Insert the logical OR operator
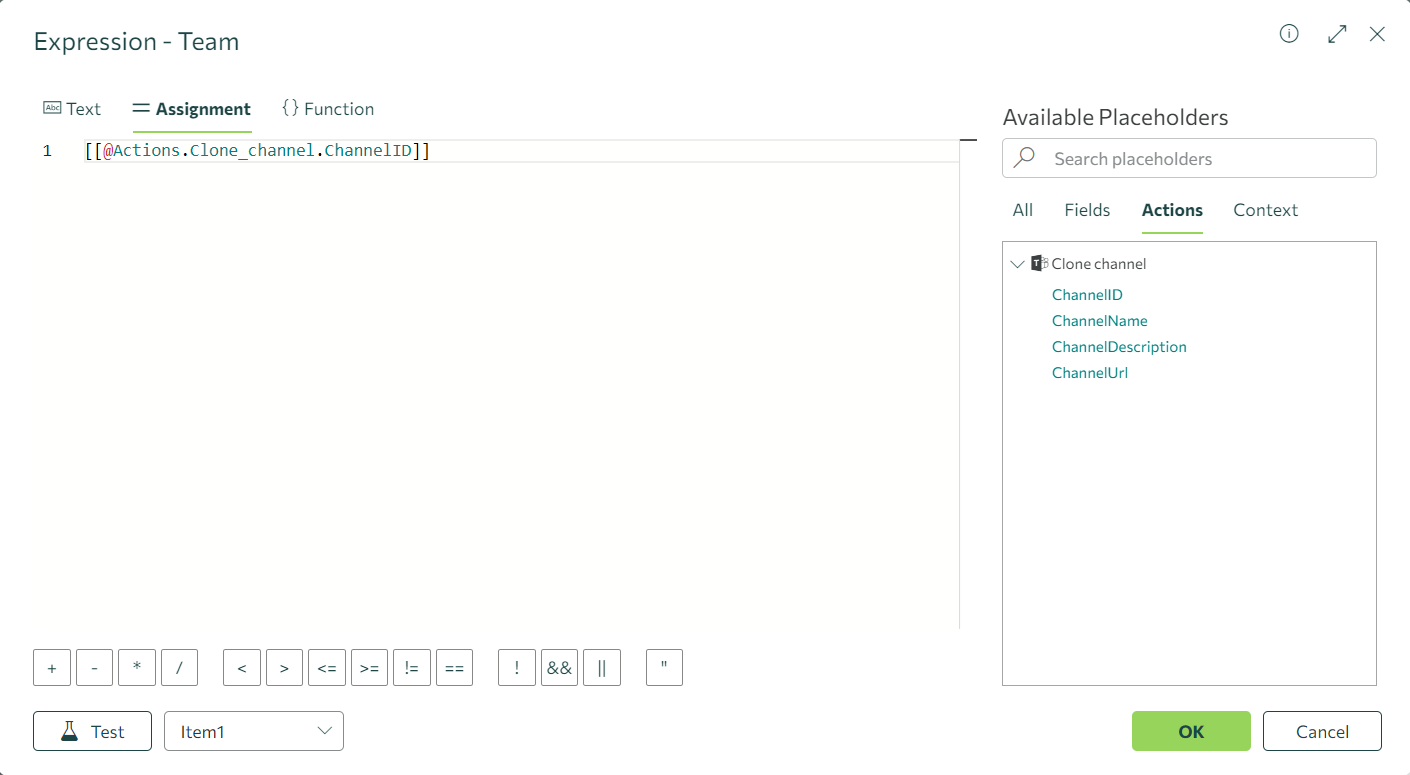 [x=602, y=668]
